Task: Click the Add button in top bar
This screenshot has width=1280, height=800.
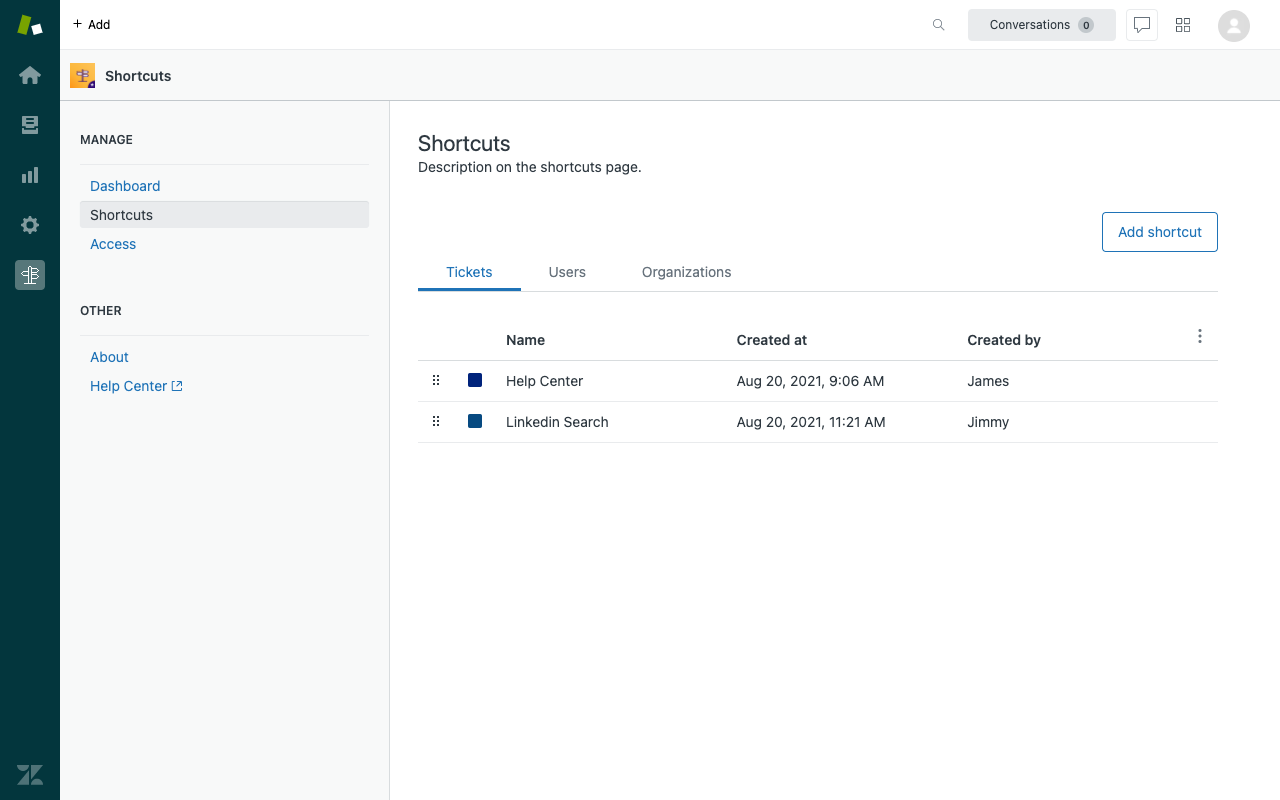Action: (x=91, y=24)
